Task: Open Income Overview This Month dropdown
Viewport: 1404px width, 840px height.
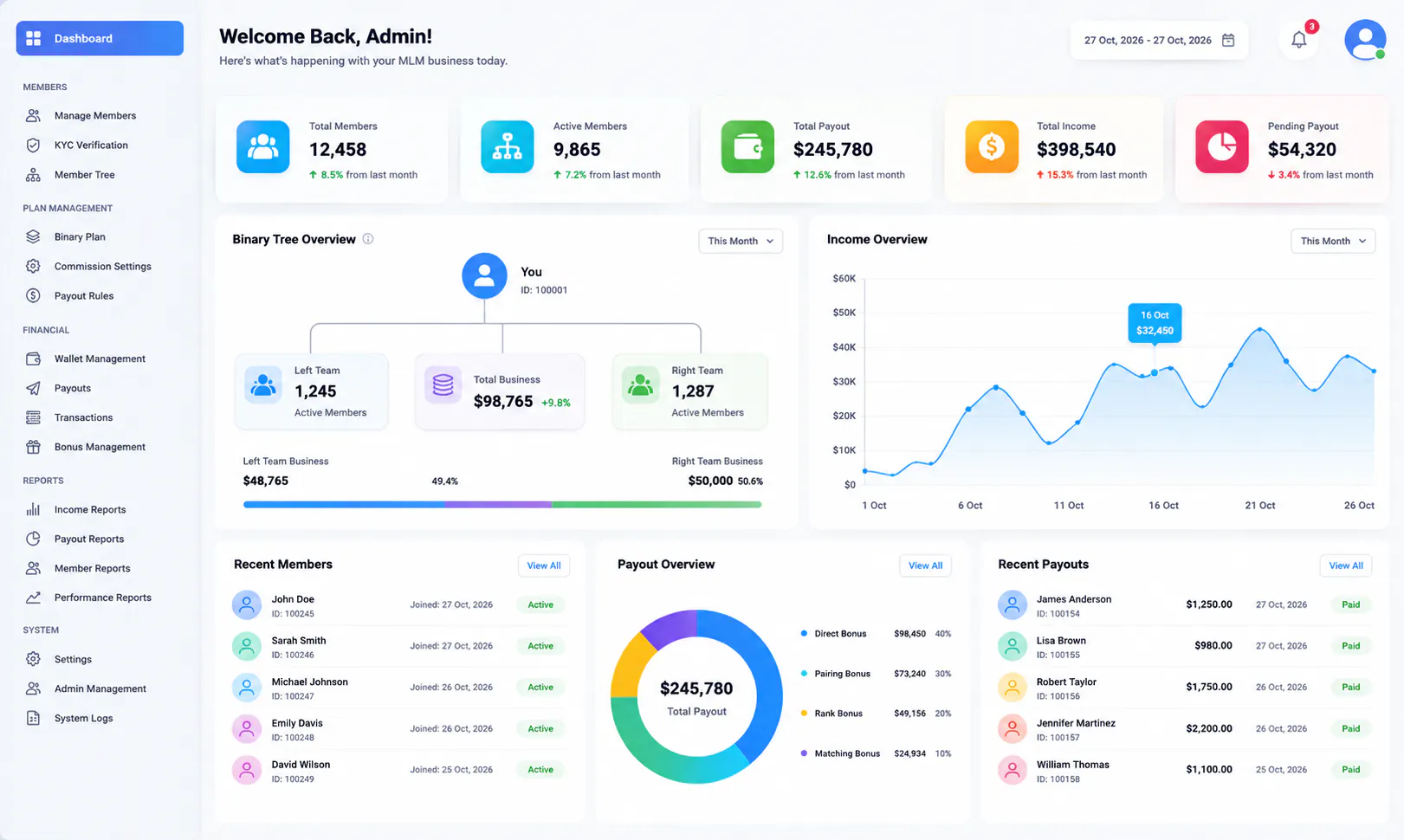Action: coord(1333,241)
